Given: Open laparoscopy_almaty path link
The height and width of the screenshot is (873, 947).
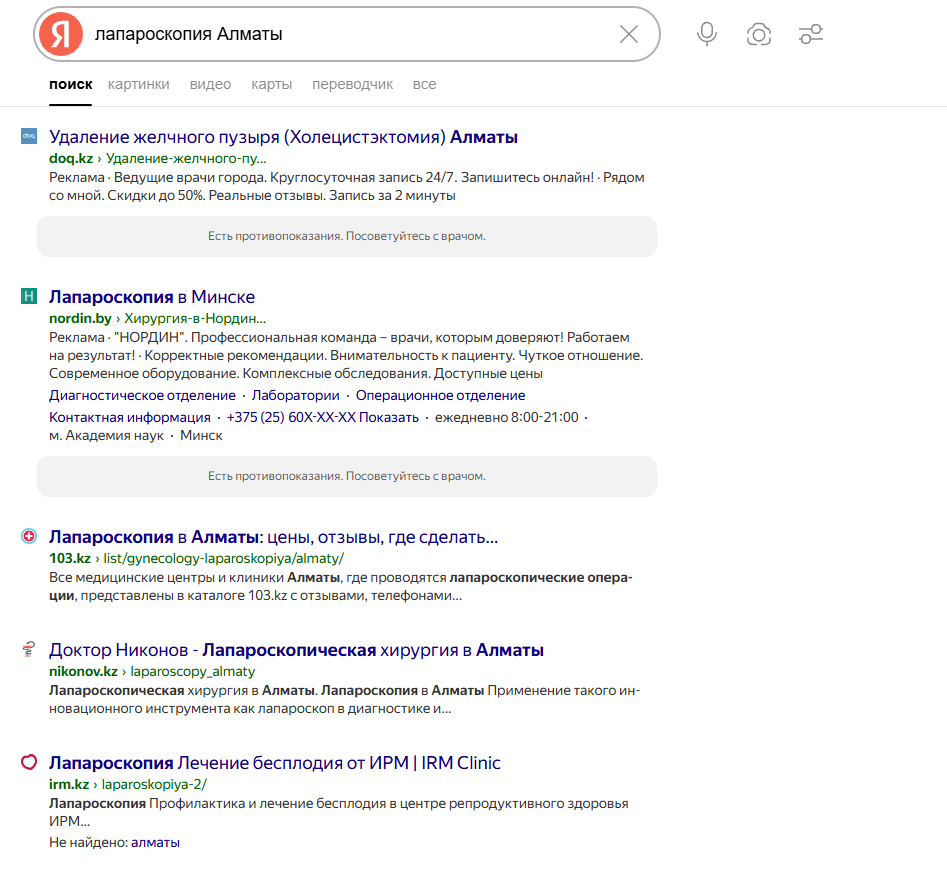Looking at the screenshot, I should coord(193,671).
